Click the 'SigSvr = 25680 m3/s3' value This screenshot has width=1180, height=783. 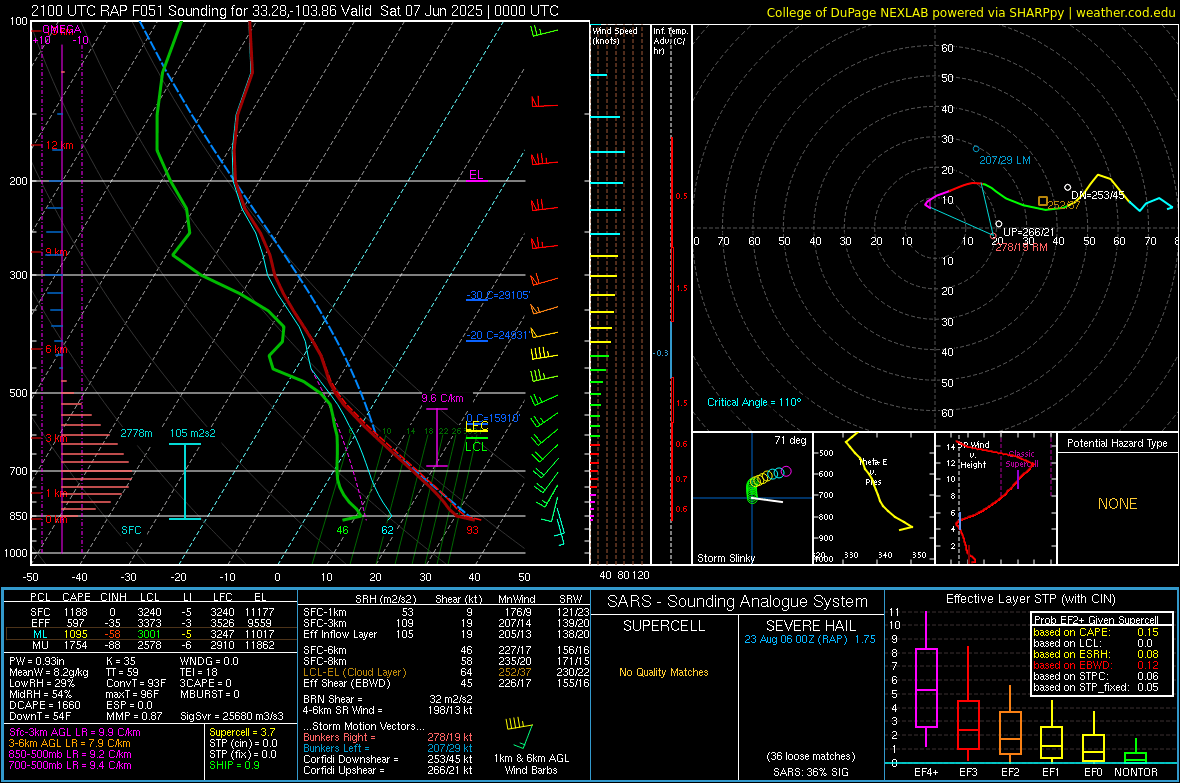coord(232,716)
